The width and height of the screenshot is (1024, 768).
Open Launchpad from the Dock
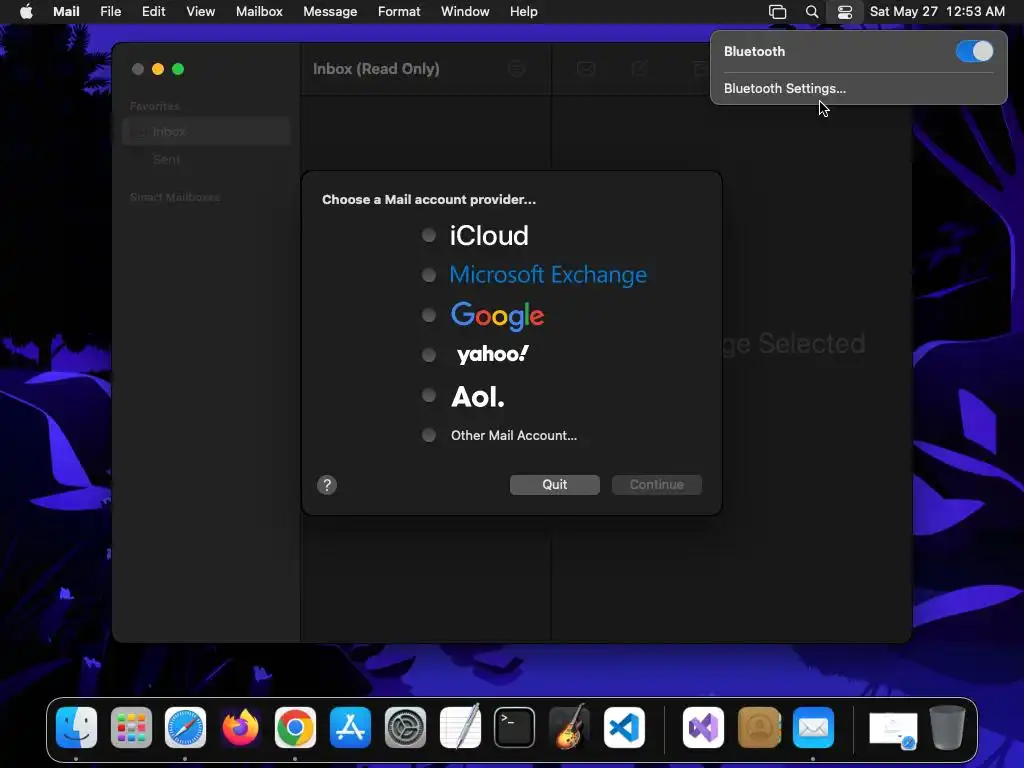pyautogui.click(x=131, y=728)
